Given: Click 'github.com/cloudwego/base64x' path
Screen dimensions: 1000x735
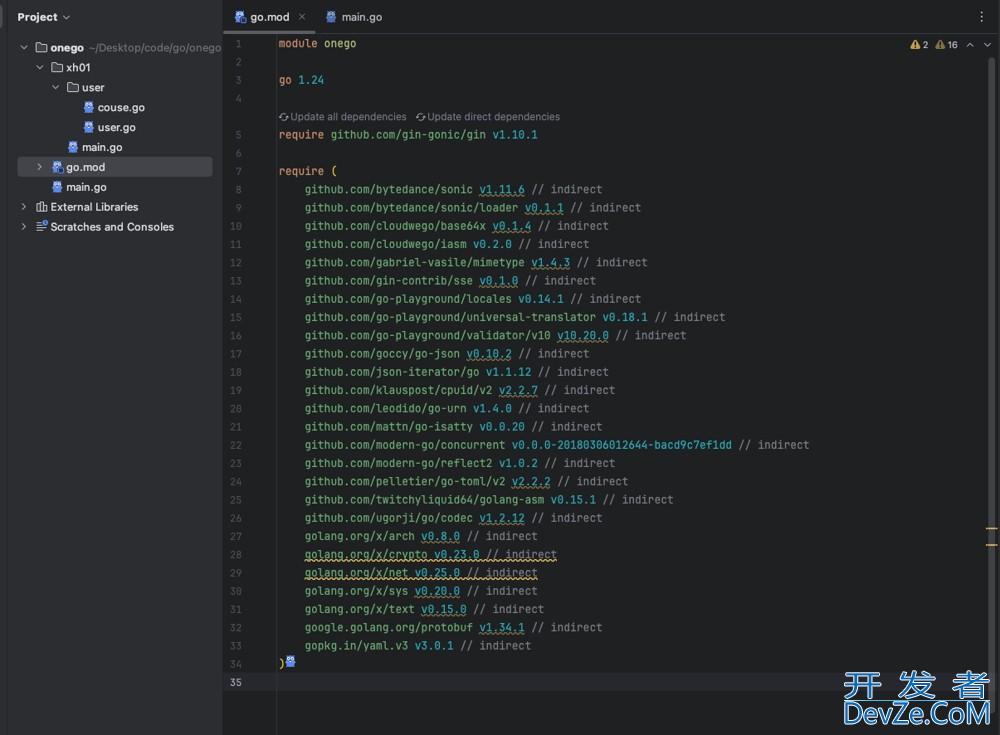Looking at the screenshot, I should tap(395, 226).
